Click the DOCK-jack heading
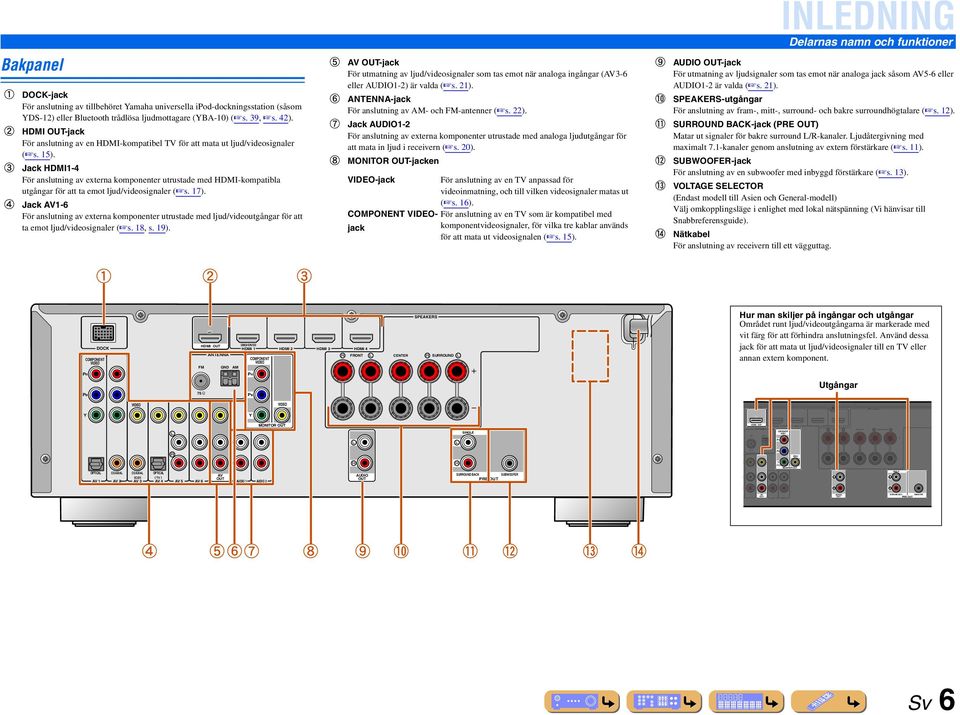The width and height of the screenshot is (960, 715). 45,95
